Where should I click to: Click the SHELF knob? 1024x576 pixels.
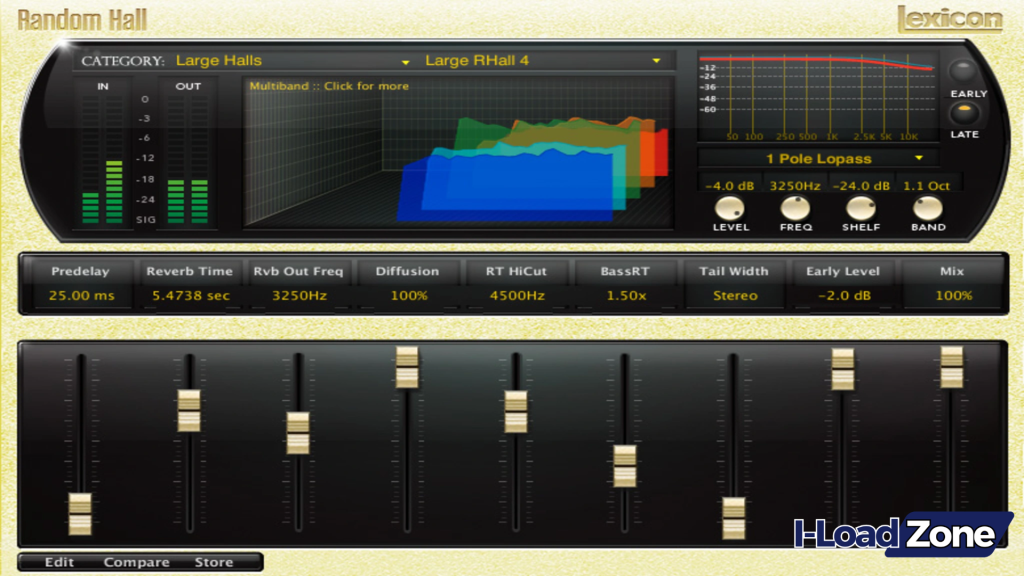coord(861,208)
